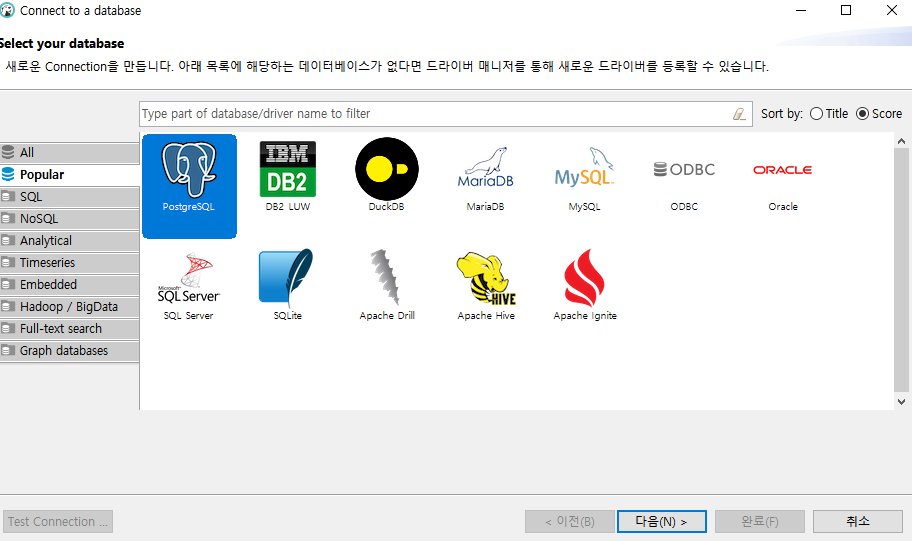This screenshot has height=541, width=912.
Task: Switch to the Analytical category
Action: coord(70,241)
